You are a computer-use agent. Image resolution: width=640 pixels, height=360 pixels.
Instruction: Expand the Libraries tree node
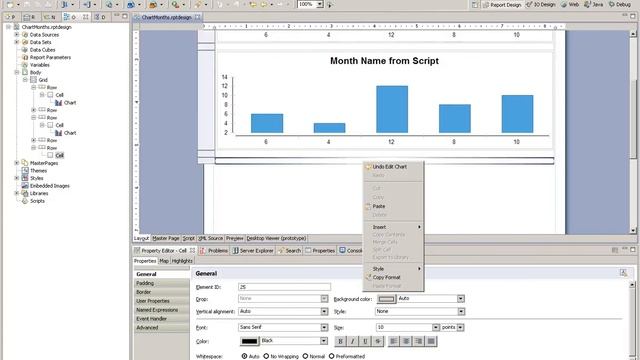tap(17, 193)
